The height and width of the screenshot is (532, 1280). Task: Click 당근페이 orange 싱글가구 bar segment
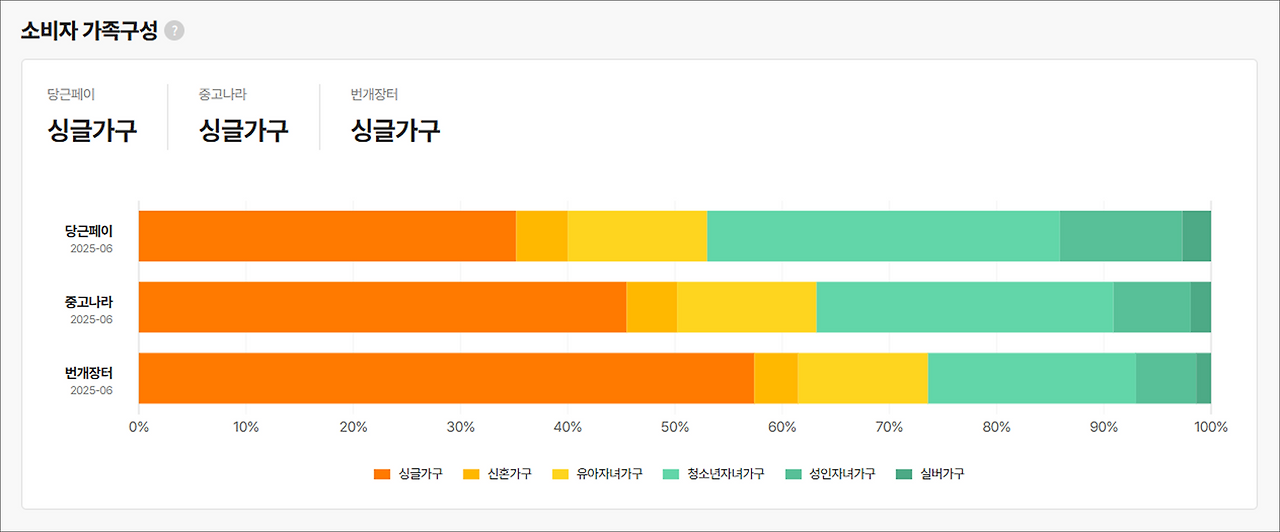[x=327, y=236]
